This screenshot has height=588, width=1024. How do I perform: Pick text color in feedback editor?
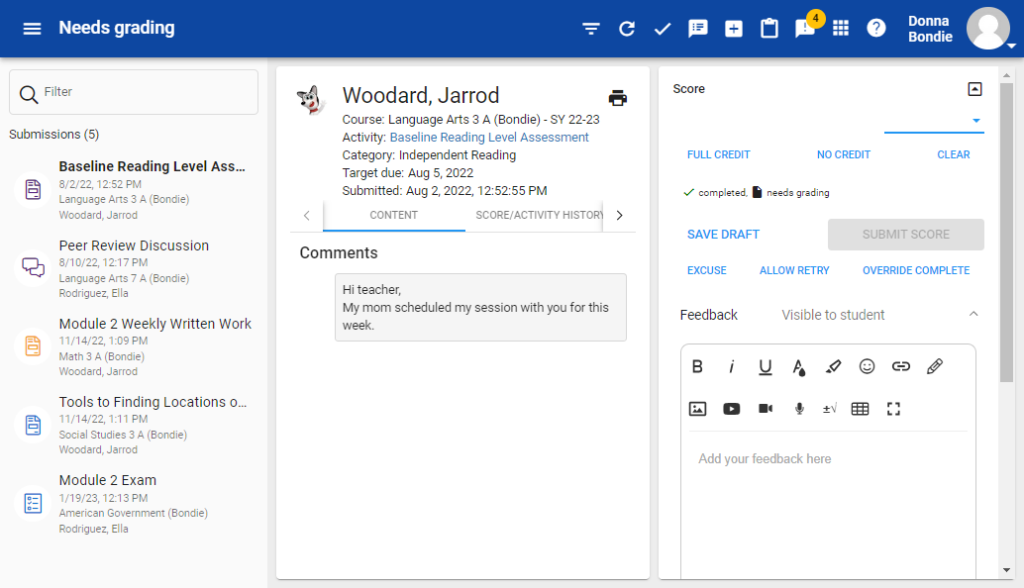pos(798,367)
